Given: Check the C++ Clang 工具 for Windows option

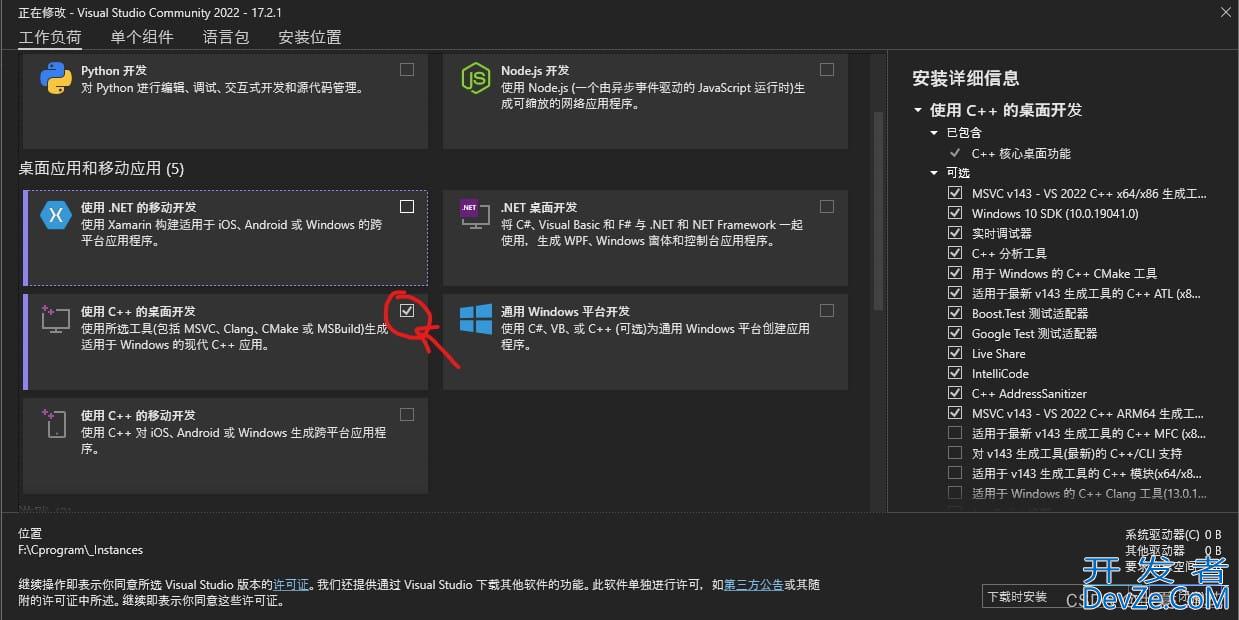Looking at the screenshot, I should coord(955,493).
